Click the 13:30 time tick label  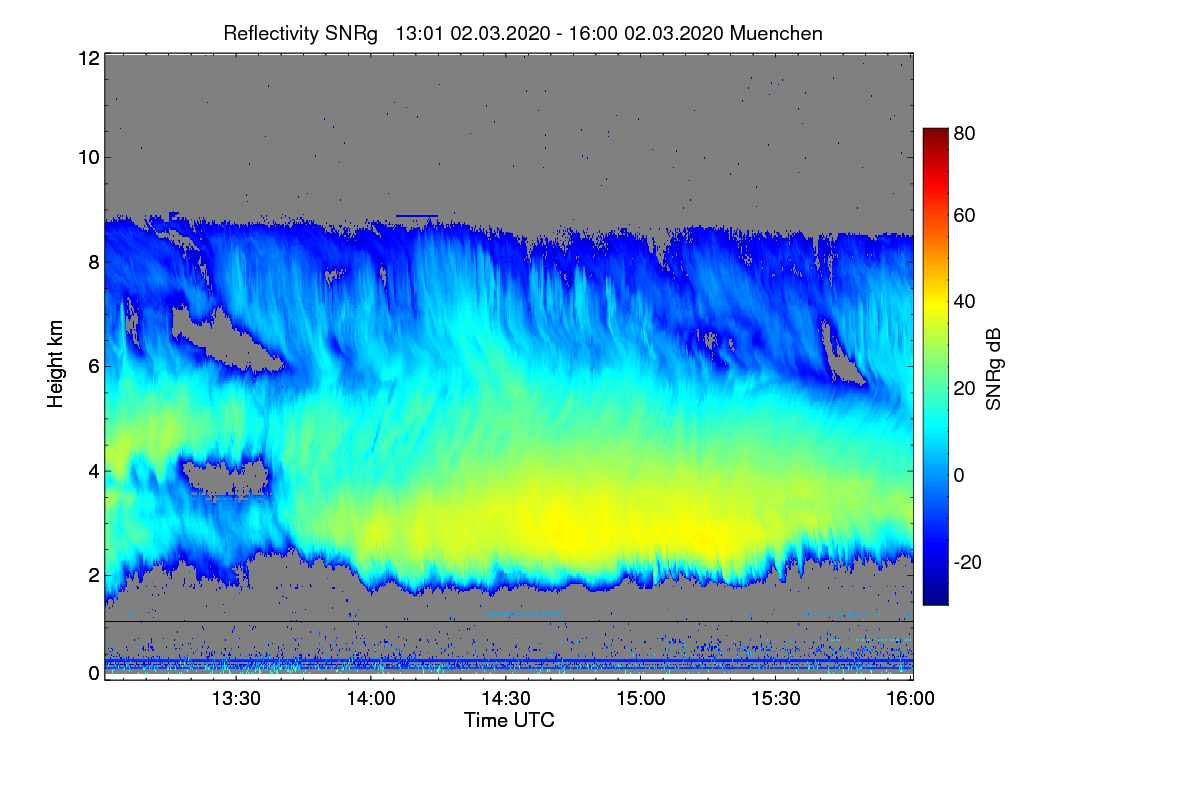click(236, 699)
